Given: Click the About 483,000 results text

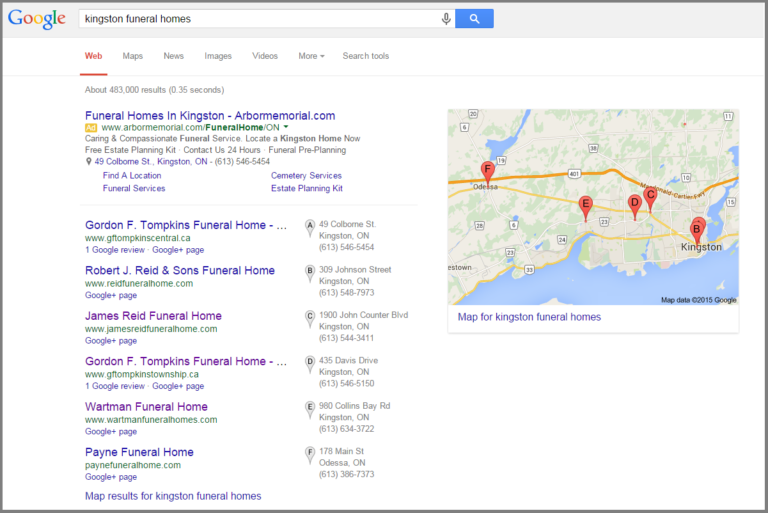Looking at the screenshot, I should pyautogui.click(x=154, y=90).
